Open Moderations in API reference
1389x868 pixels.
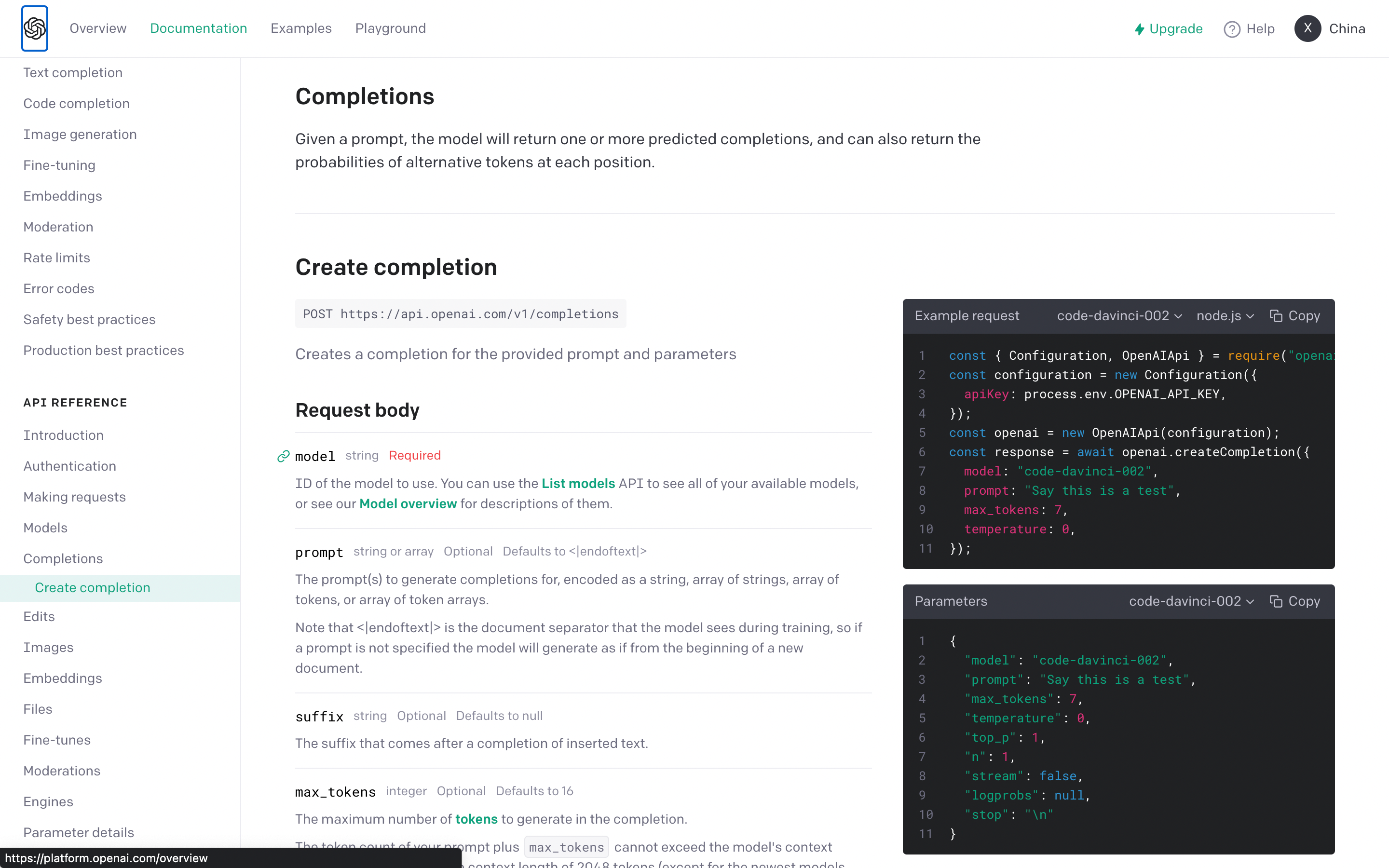61,771
